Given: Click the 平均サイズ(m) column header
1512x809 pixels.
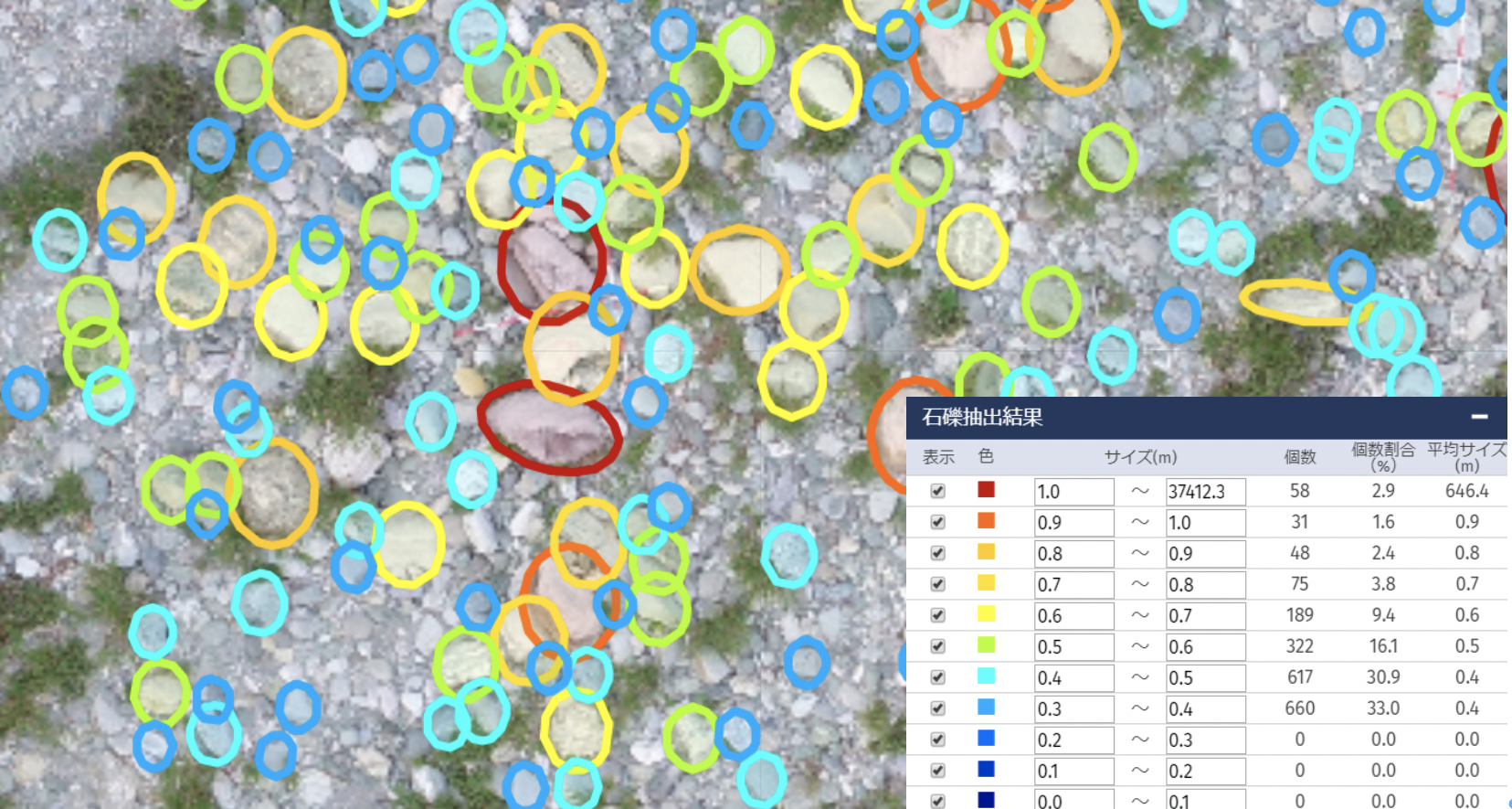Looking at the screenshot, I should point(1467,457).
